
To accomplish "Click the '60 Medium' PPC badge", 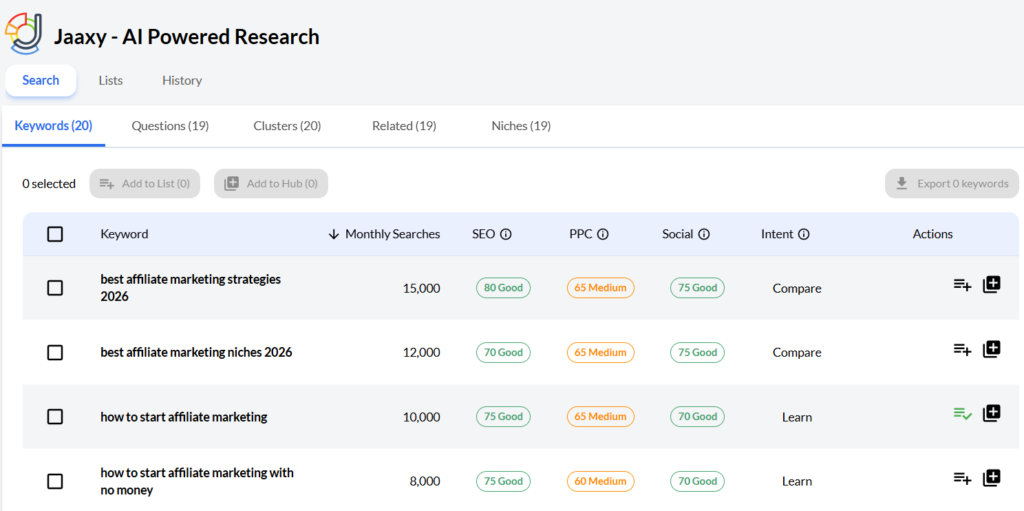I will click(600, 482).
